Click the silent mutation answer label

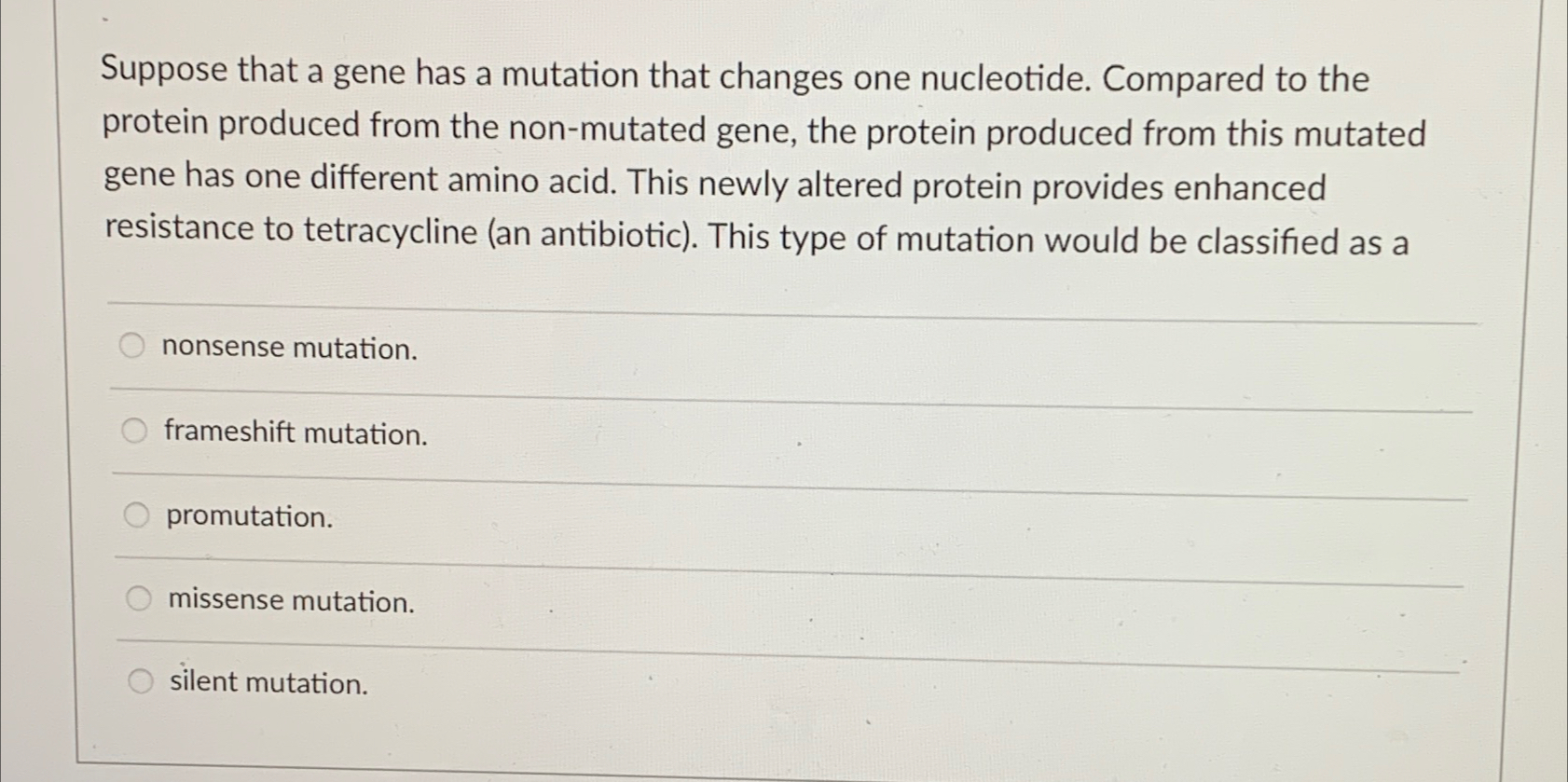(268, 685)
